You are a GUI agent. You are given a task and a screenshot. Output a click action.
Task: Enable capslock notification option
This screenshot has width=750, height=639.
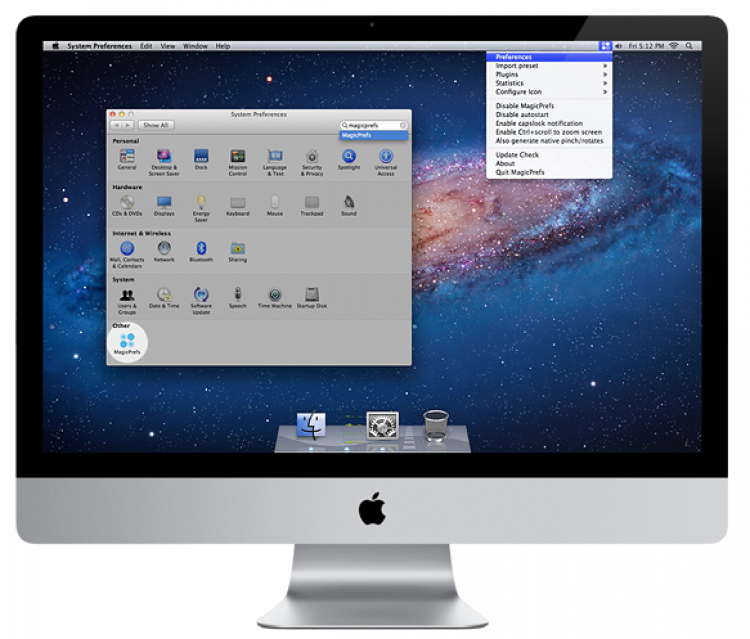point(549,123)
